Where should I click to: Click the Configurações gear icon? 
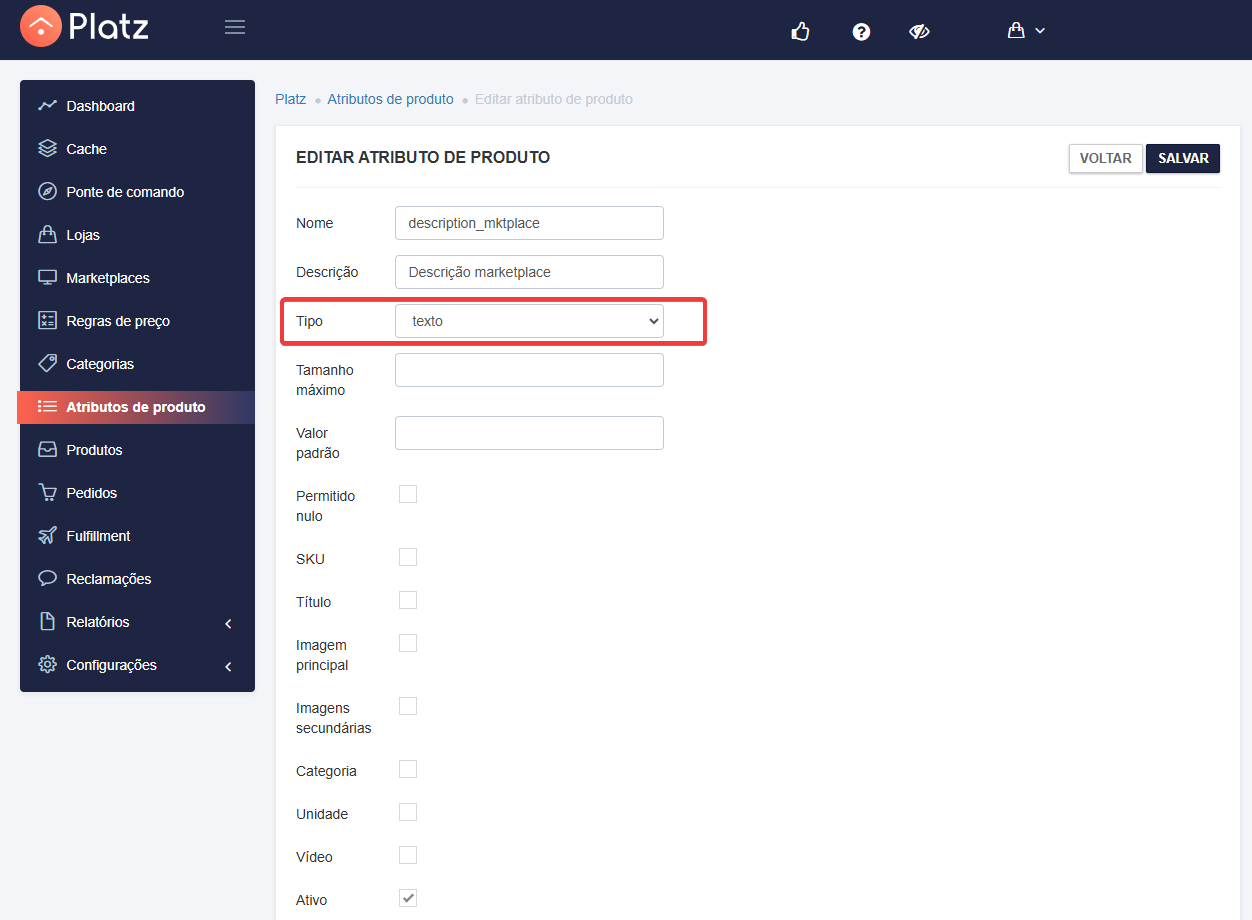pyautogui.click(x=47, y=664)
